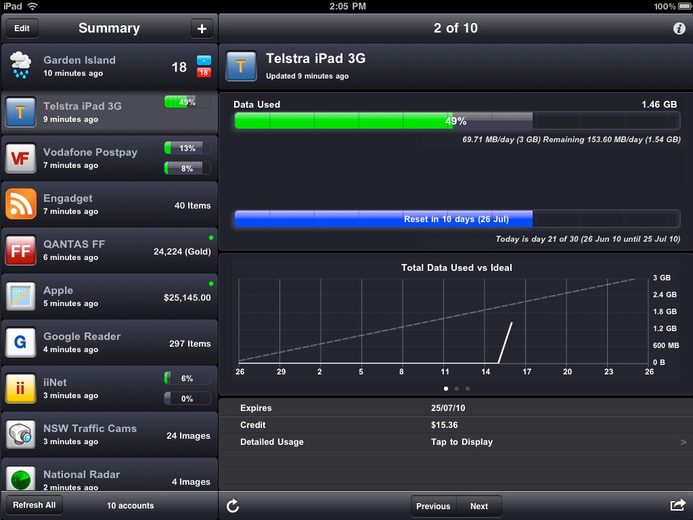Select Apple value $25,145.00

[187, 297]
